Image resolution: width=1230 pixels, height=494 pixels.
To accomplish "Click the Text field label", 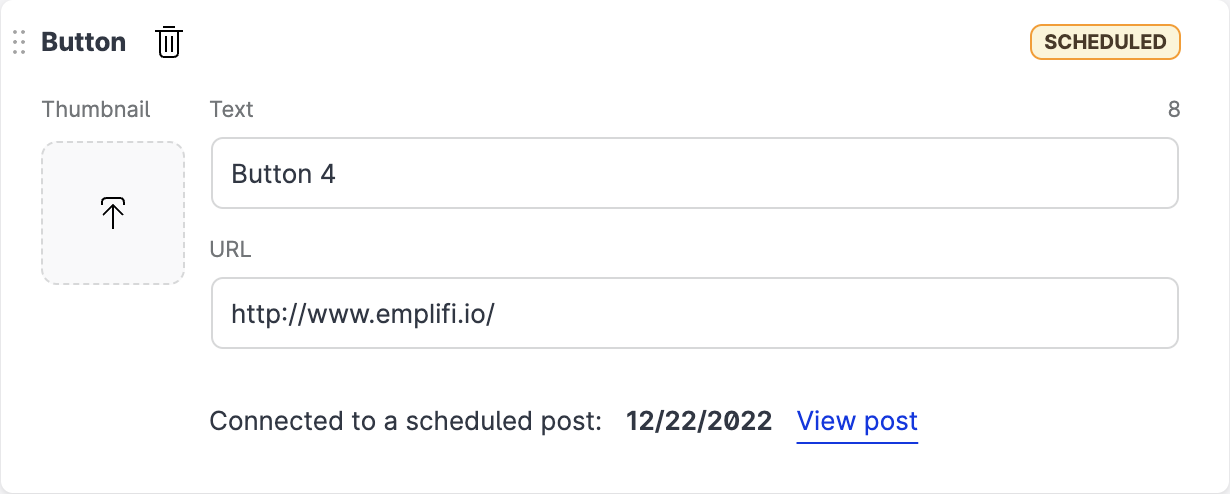I will [231, 109].
